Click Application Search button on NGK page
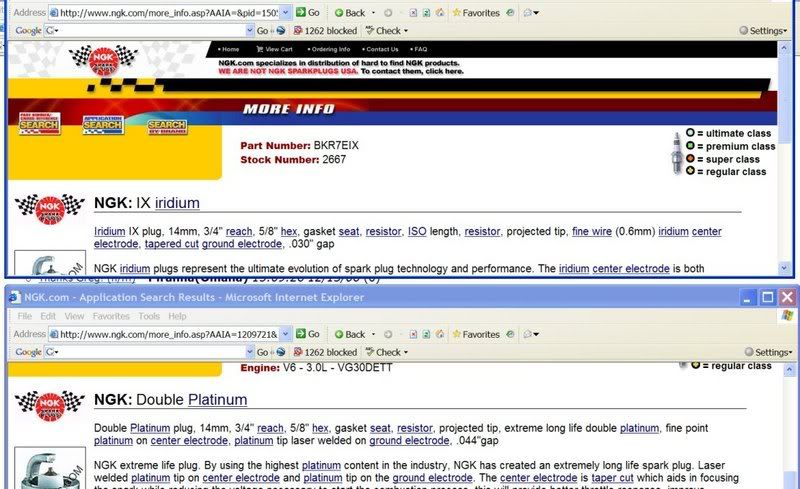 (x=103, y=124)
